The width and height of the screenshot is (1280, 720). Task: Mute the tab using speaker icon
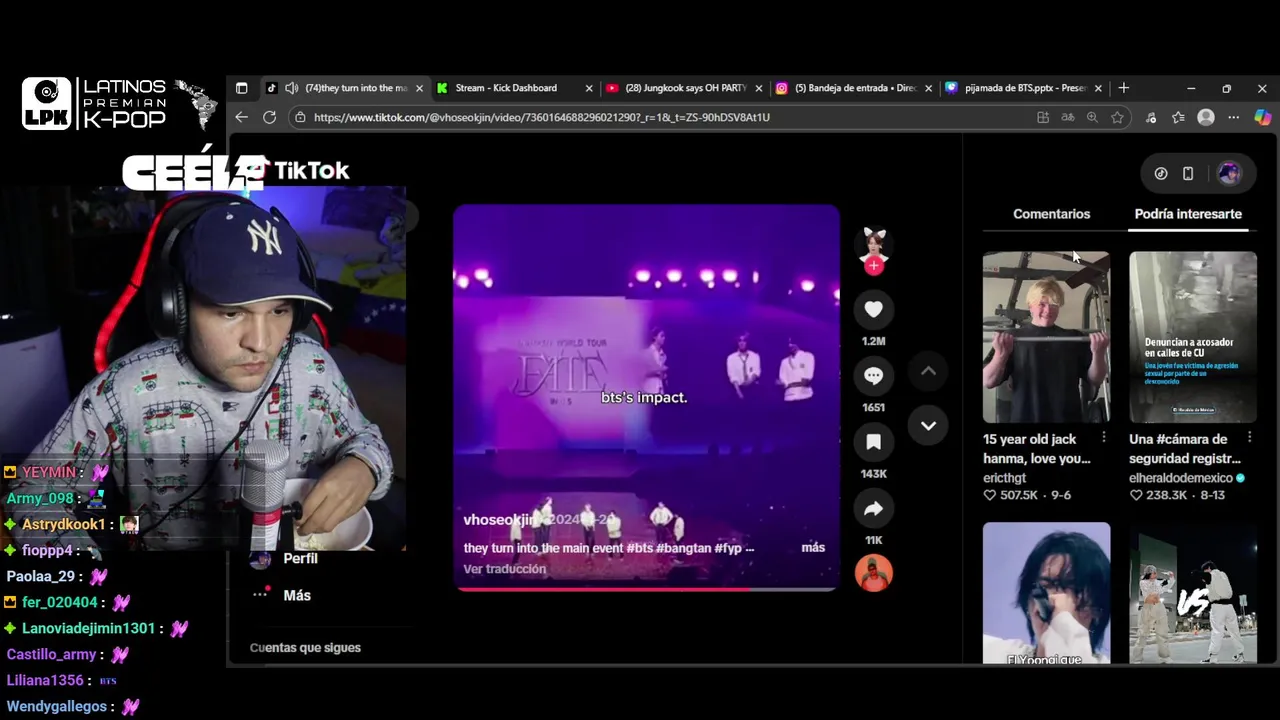click(x=291, y=88)
